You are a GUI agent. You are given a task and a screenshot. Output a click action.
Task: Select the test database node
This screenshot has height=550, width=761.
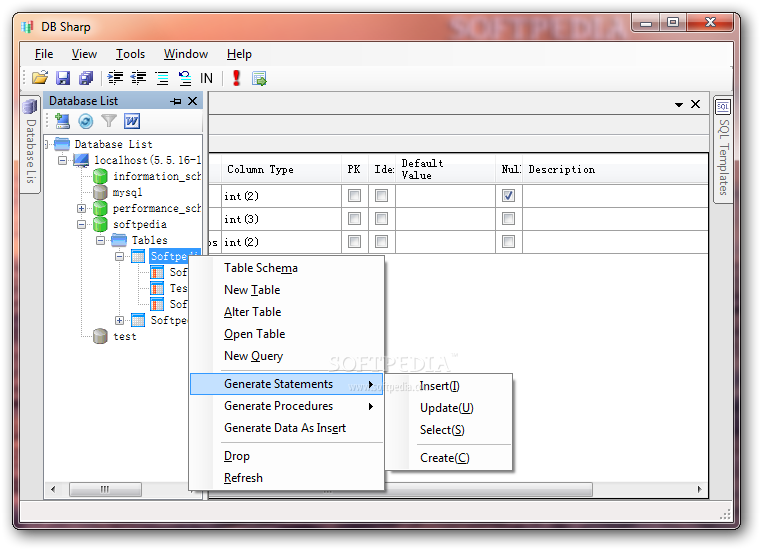[x=125, y=336]
